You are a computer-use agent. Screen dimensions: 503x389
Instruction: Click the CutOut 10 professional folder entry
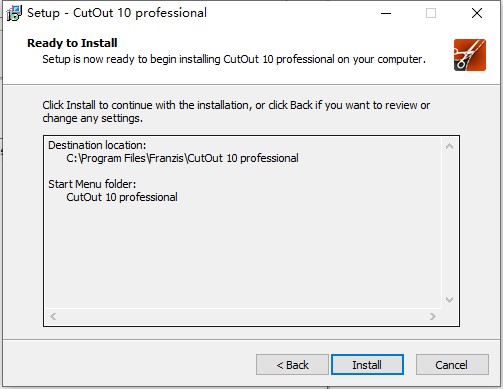(122, 197)
